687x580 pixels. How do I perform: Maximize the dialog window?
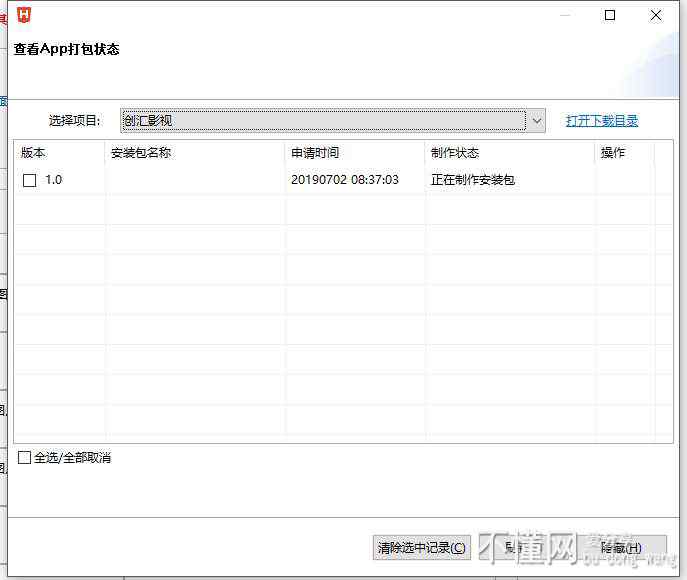[610, 15]
